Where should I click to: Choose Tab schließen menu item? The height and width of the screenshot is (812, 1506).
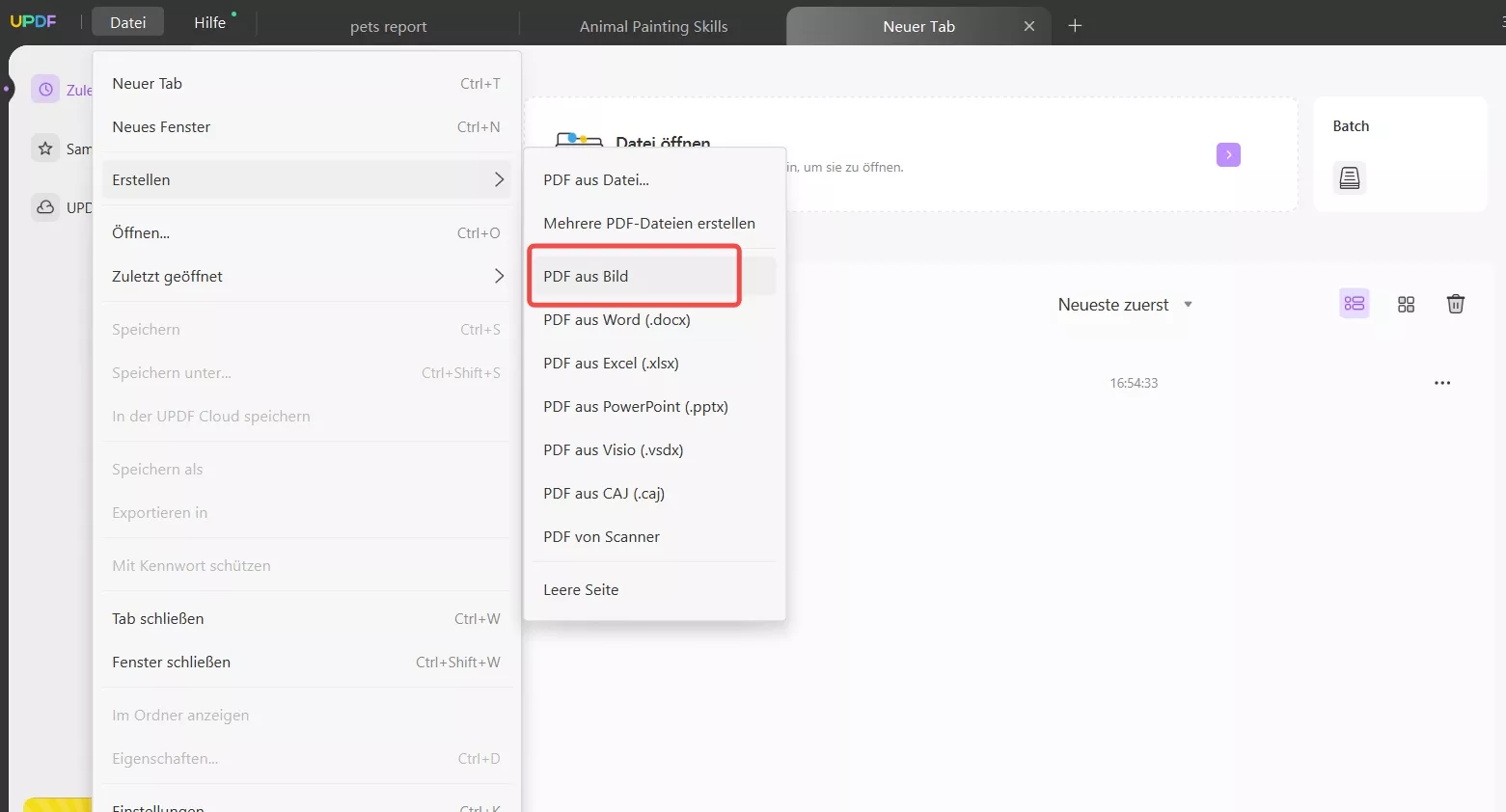pyautogui.click(x=306, y=618)
